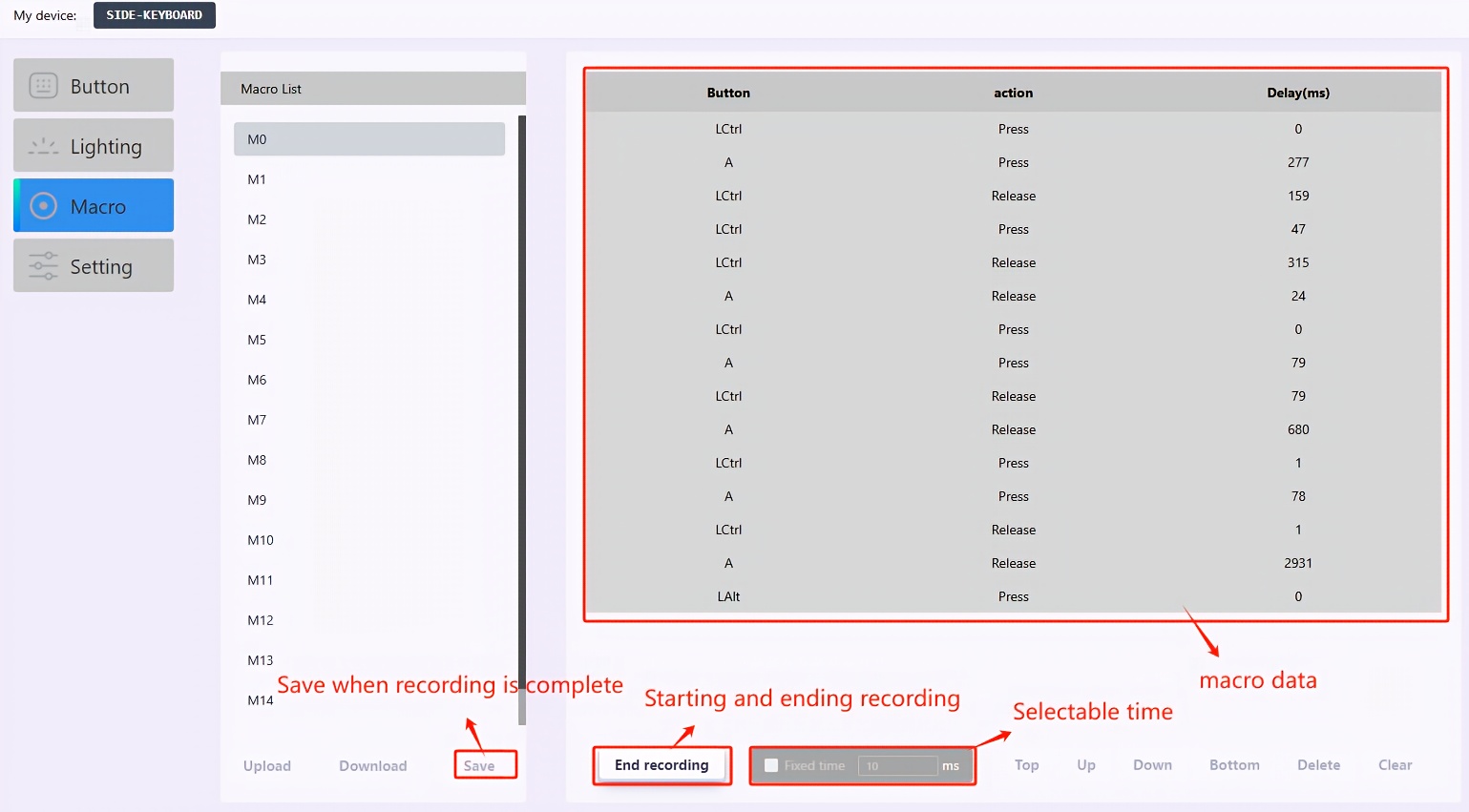
Task: Click the SIDE-KEYBOARD device label
Action: (155, 15)
